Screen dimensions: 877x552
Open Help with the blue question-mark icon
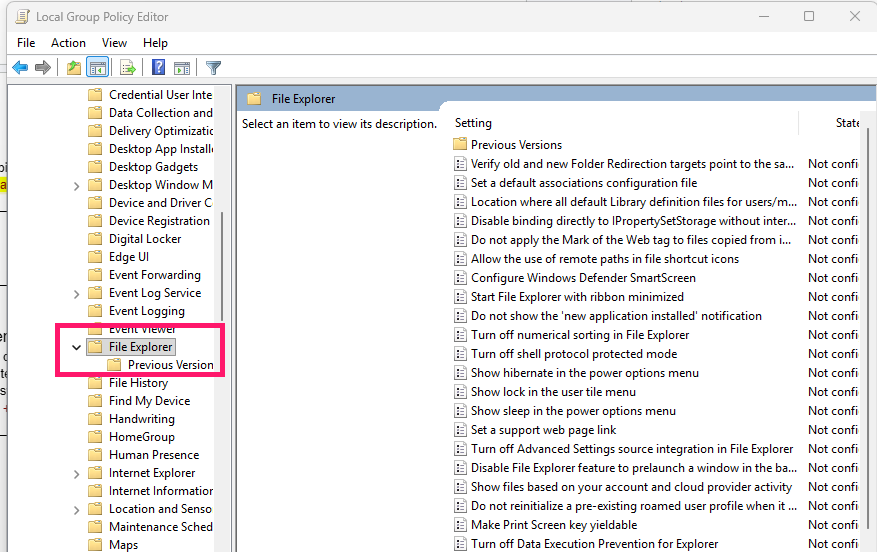[x=159, y=68]
